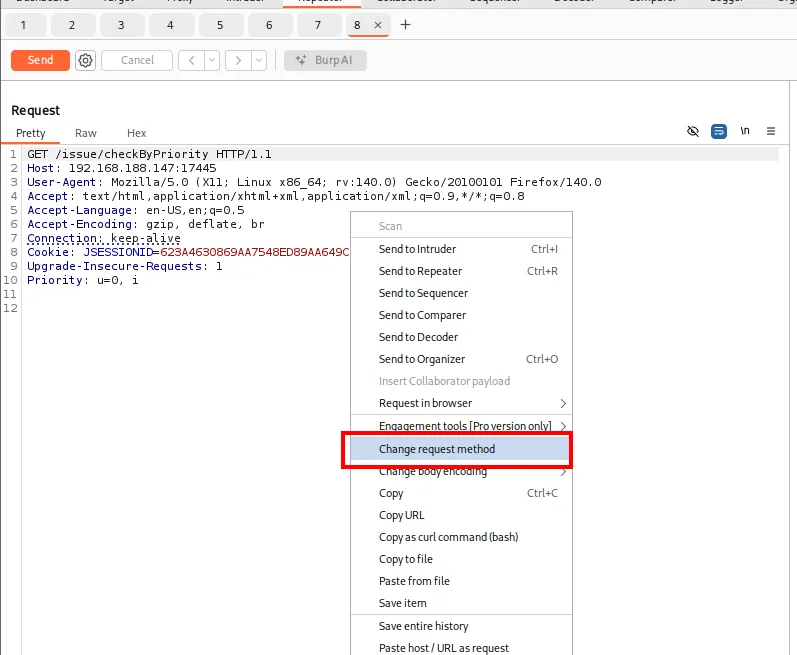Click the Cancel button

(137, 60)
